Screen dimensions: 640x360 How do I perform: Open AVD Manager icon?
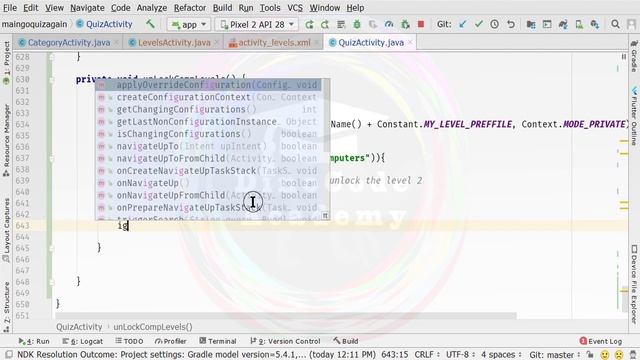click(x=579, y=24)
